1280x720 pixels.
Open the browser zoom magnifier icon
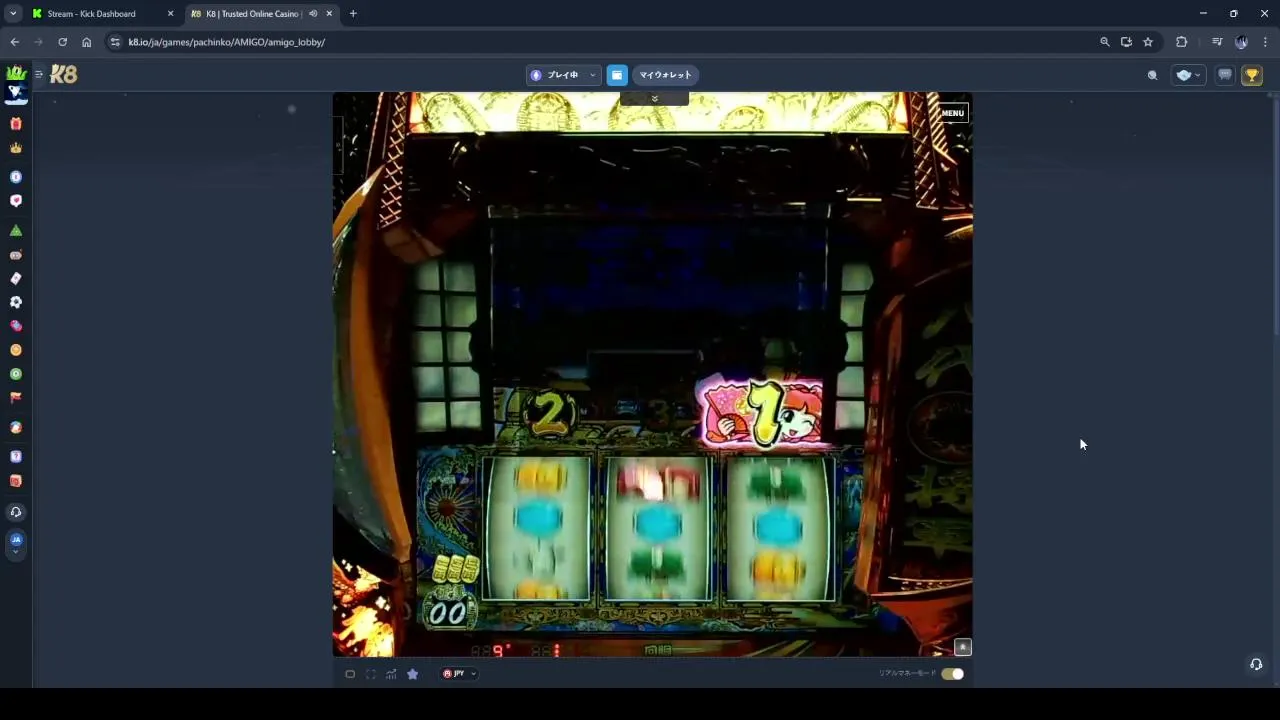pos(1104,42)
